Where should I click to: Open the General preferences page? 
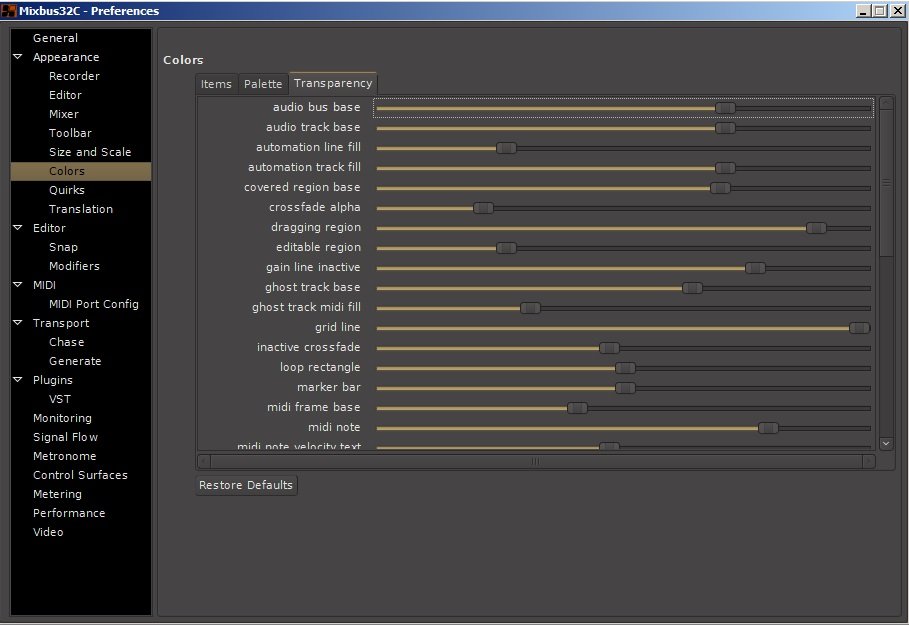(55, 38)
